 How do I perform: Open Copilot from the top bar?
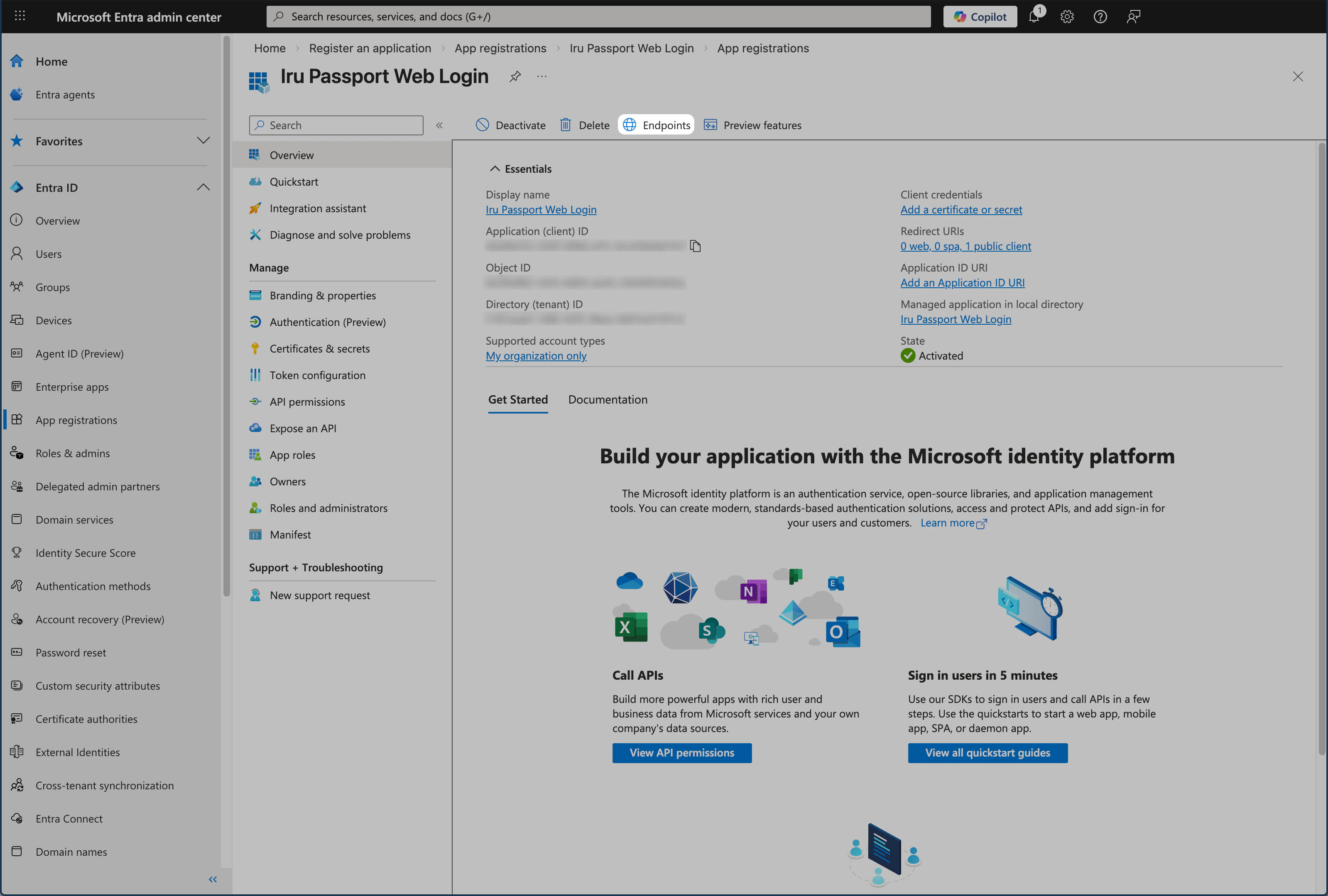(x=980, y=16)
